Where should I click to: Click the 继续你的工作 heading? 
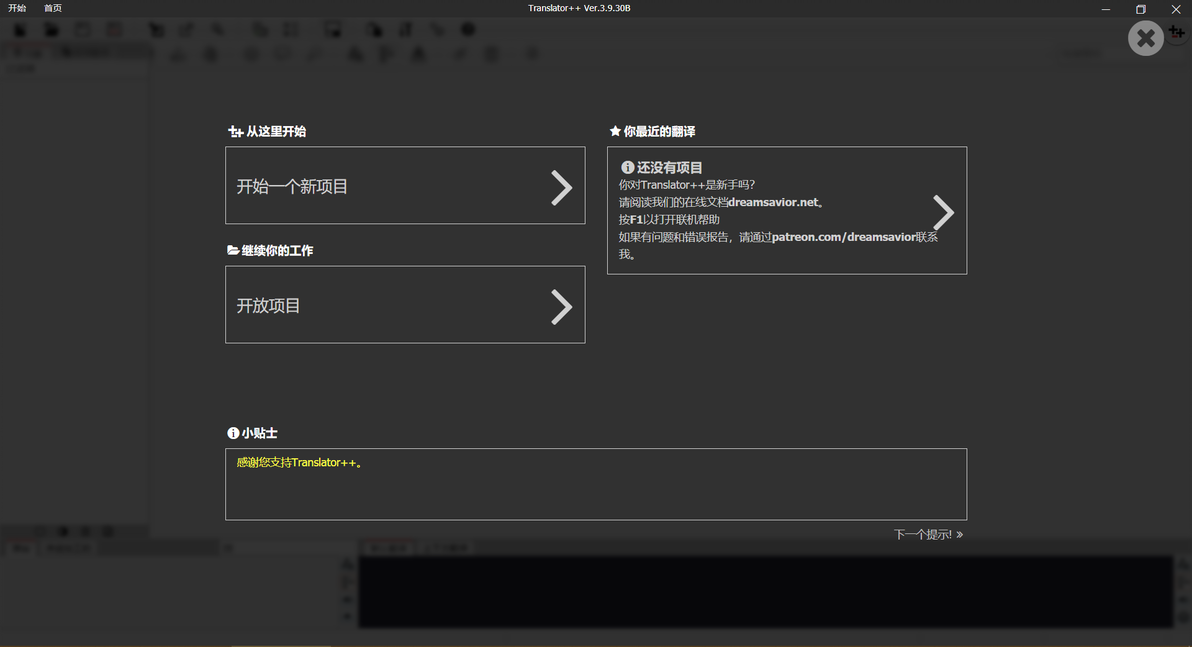(270, 251)
